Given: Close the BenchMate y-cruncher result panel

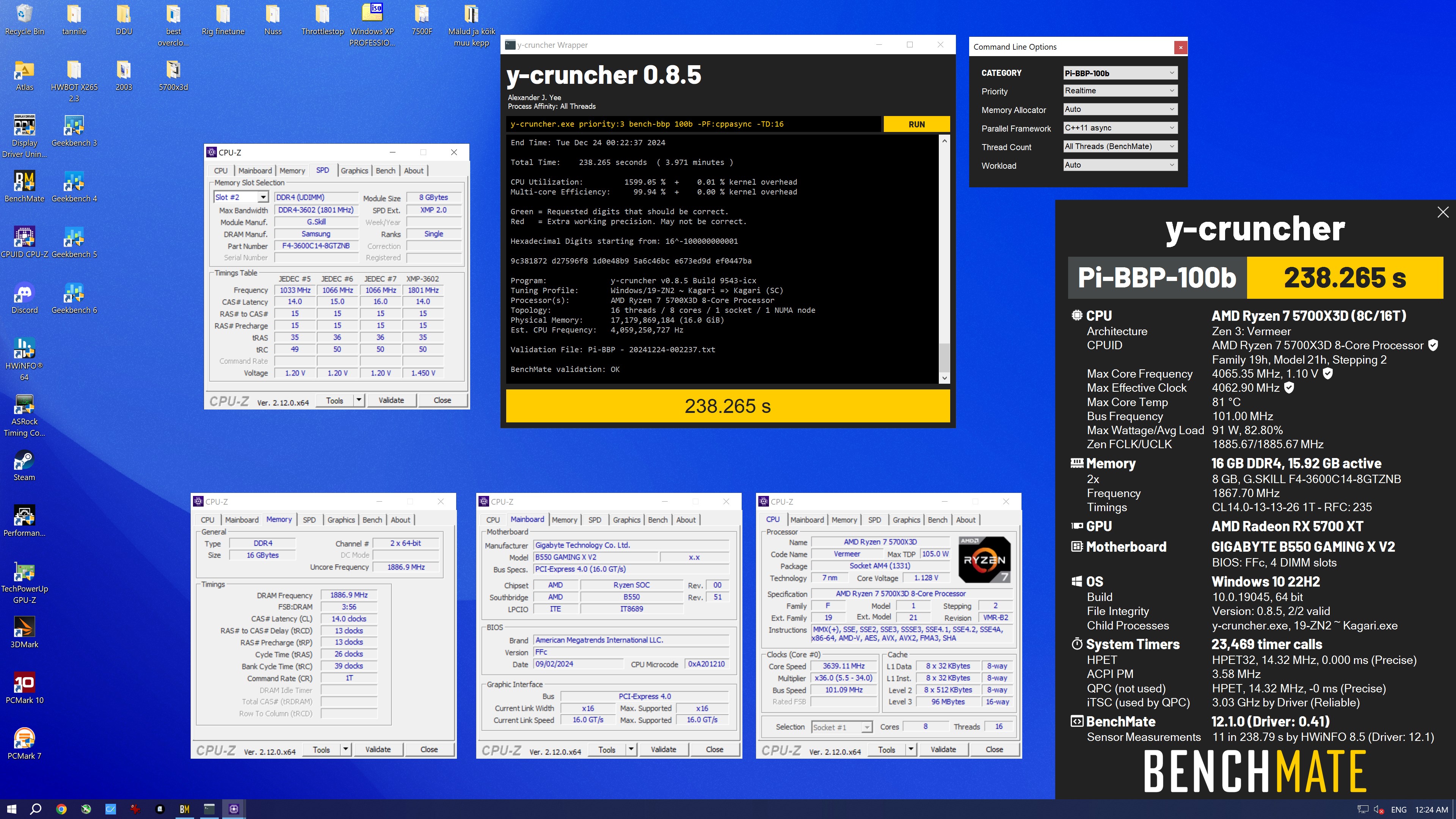Looking at the screenshot, I should click(1443, 212).
